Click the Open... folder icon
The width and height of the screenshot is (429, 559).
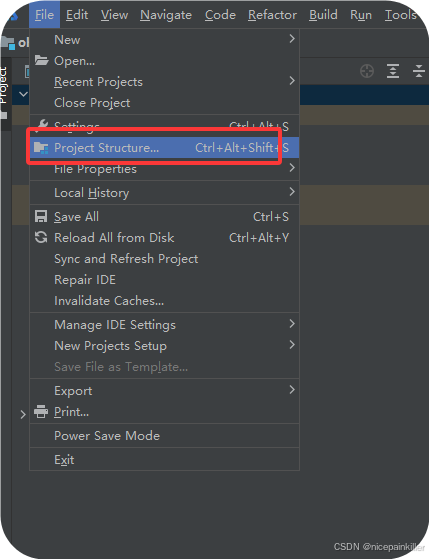41,61
